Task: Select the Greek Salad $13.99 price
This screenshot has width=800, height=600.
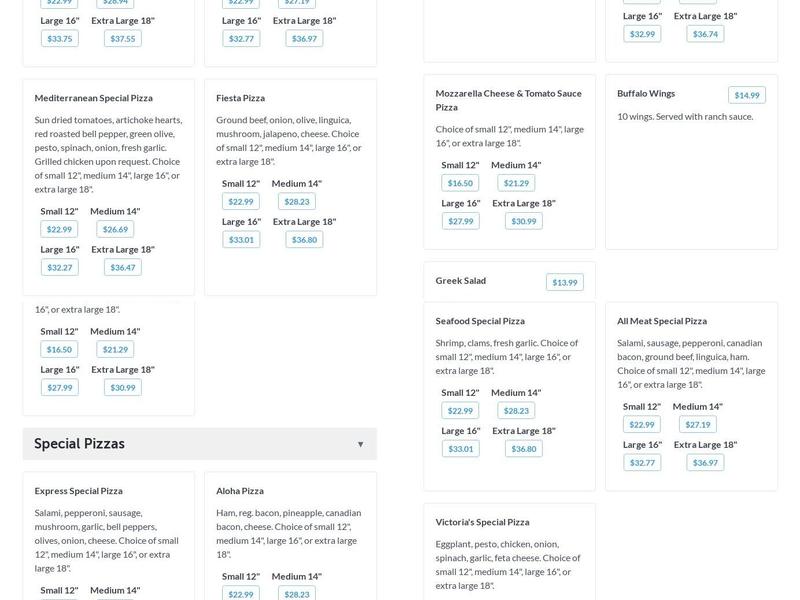Action: click(564, 282)
